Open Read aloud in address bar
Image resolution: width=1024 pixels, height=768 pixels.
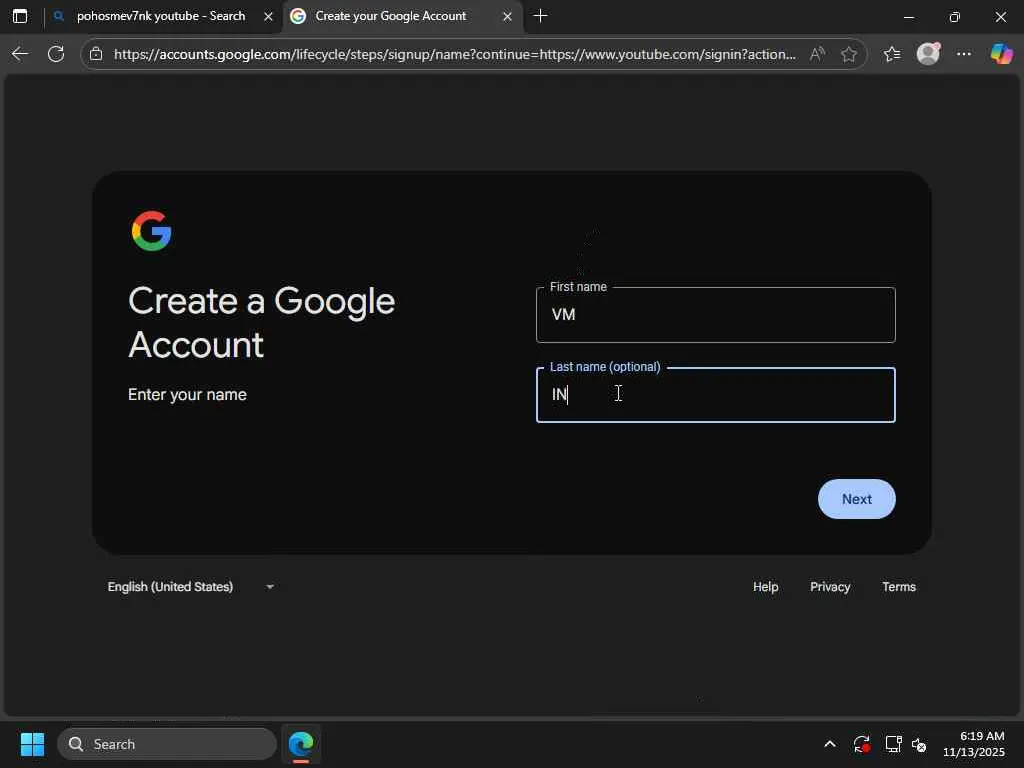(817, 54)
